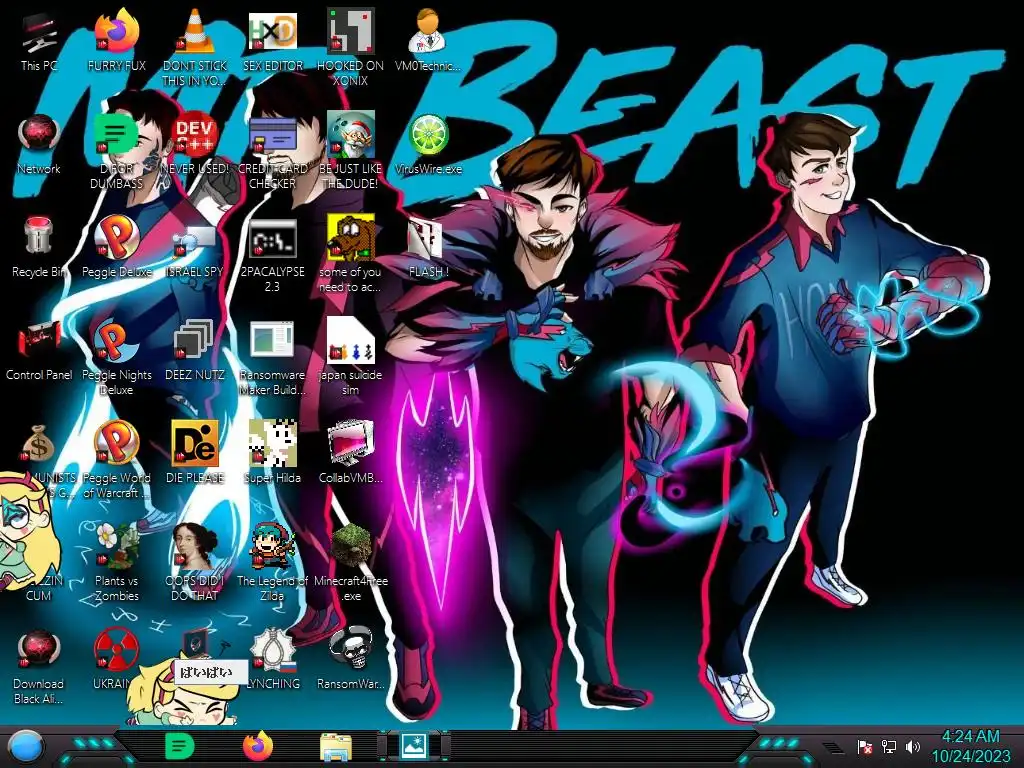Select the RansomWar... skull icon

pos(351,660)
